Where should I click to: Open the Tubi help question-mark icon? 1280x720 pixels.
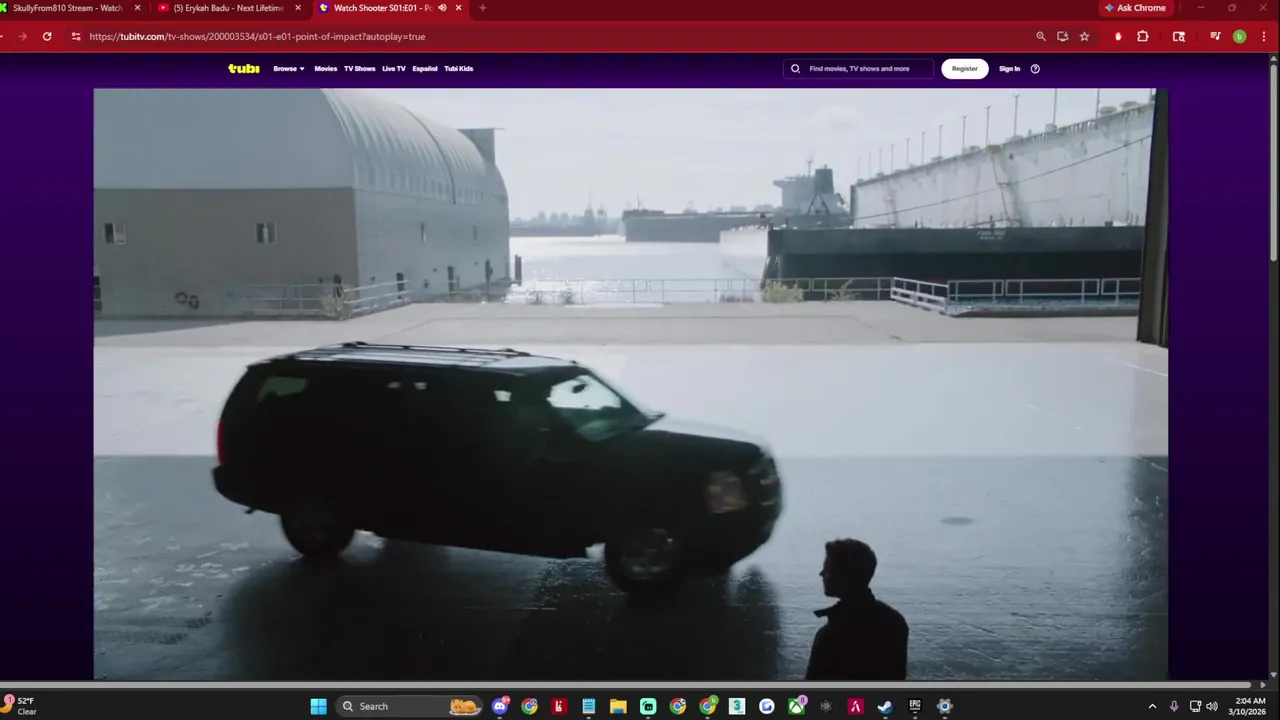pyautogui.click(x=1035, y=69)
